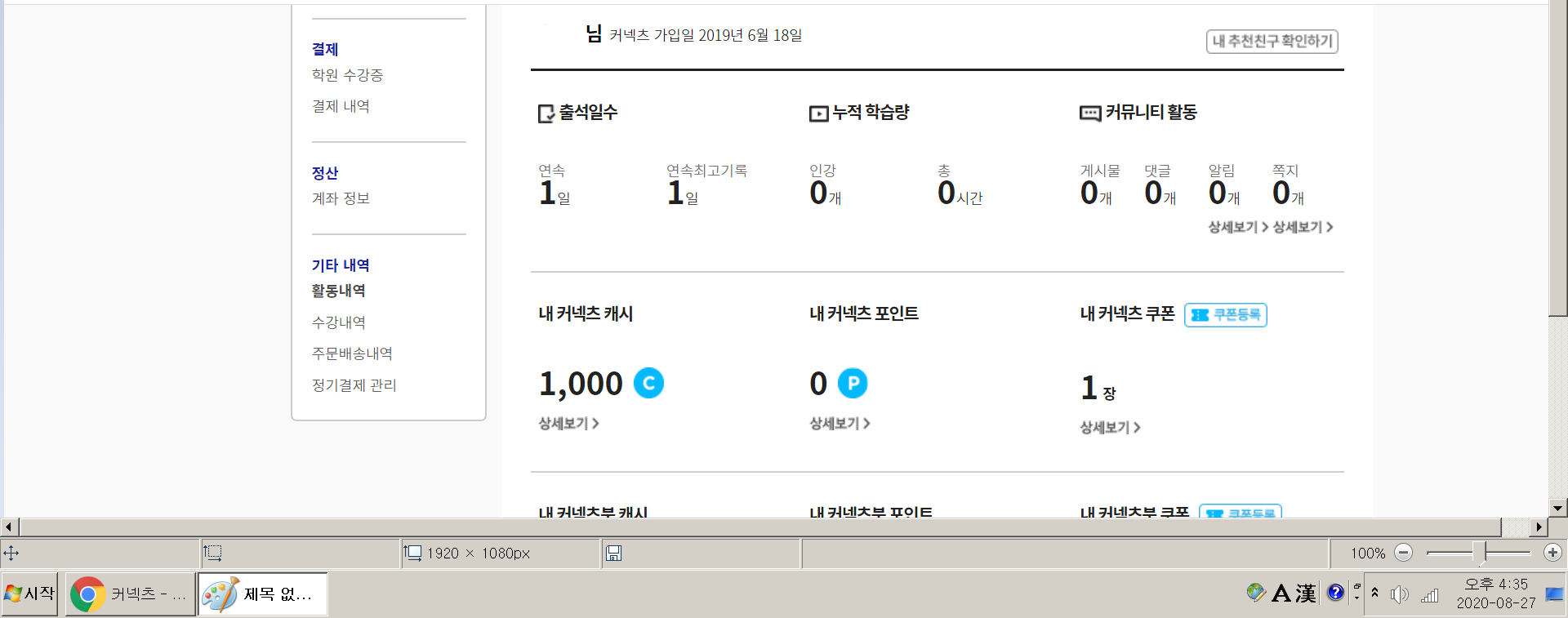Click the 100% zoom level text
The height and width of the screenshot is (618, 1568).
point(1368,554)
